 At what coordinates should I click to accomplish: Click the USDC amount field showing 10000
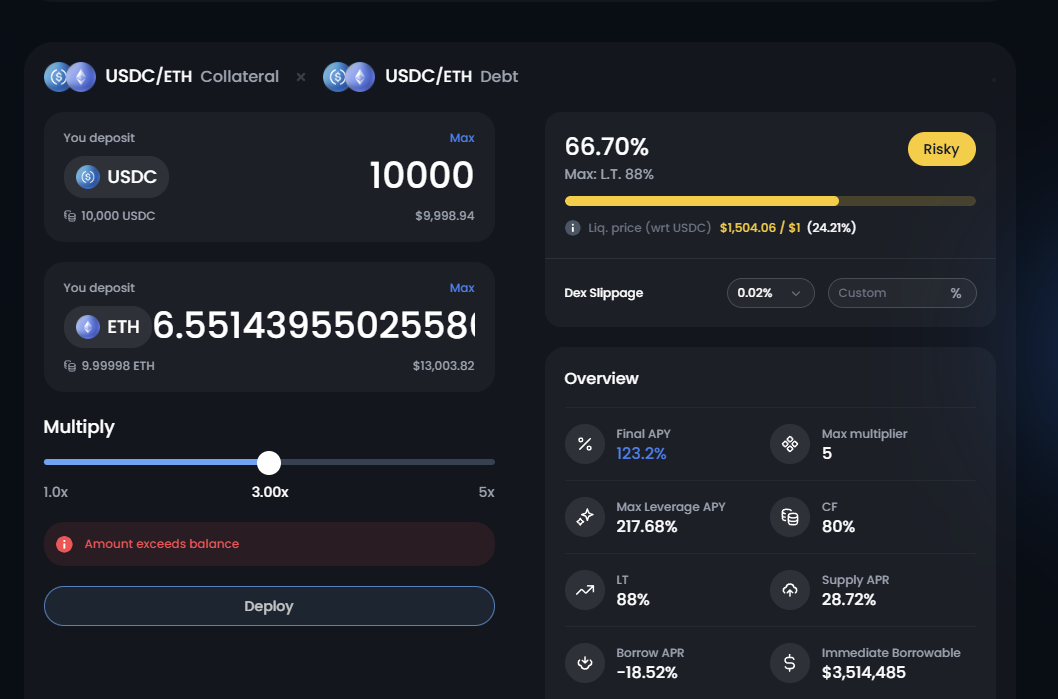click(x=422, y=175)
